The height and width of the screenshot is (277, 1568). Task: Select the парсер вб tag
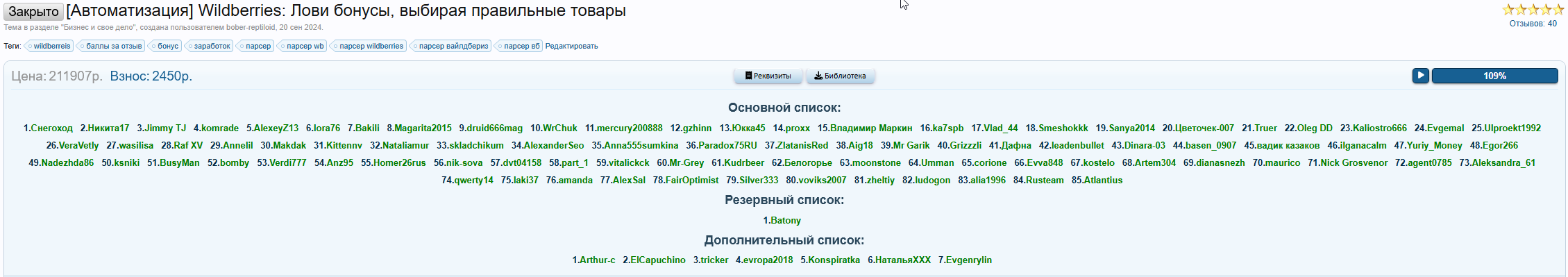coord(519,46)
